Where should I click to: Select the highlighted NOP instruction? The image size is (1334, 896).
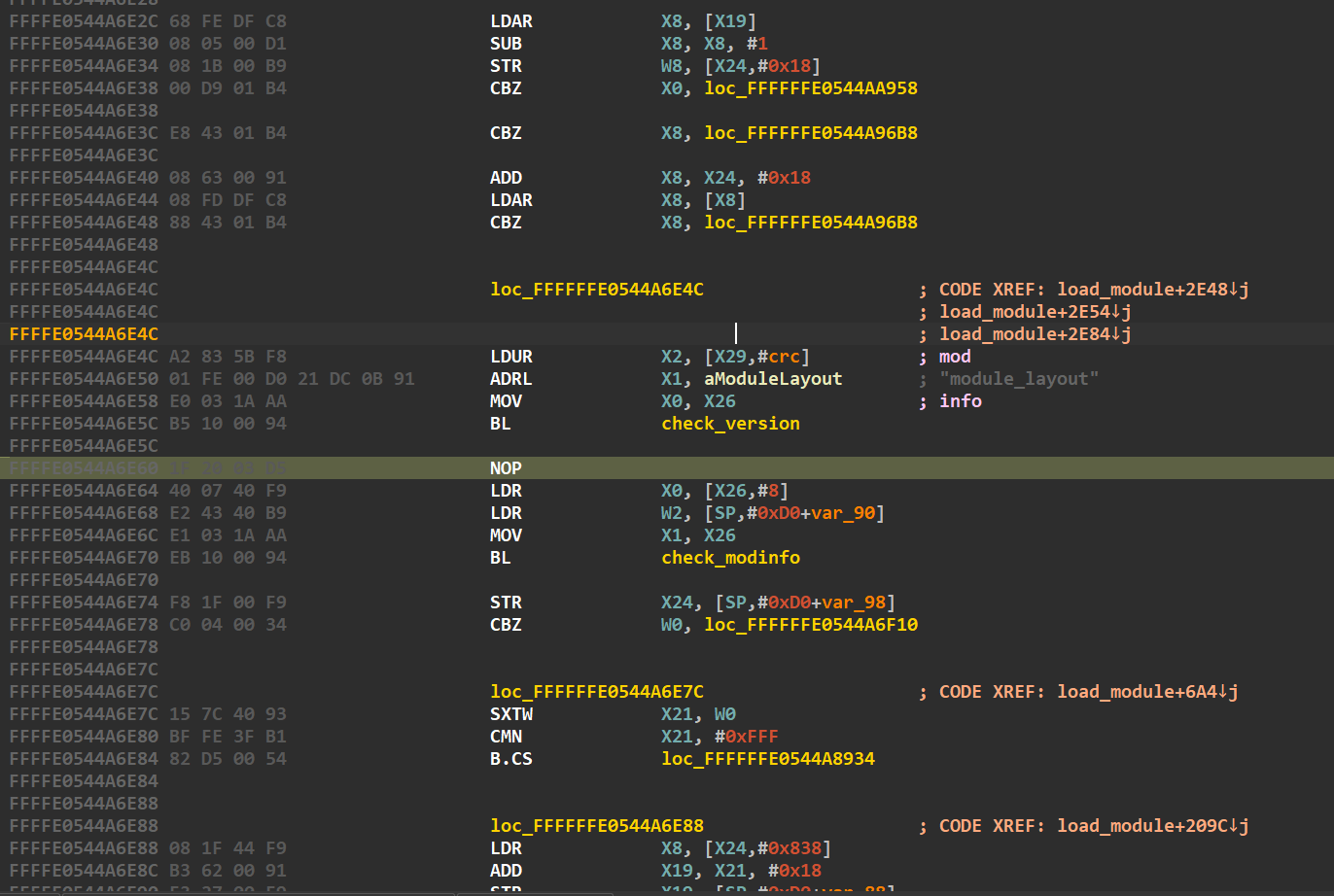tap(506, 468)
